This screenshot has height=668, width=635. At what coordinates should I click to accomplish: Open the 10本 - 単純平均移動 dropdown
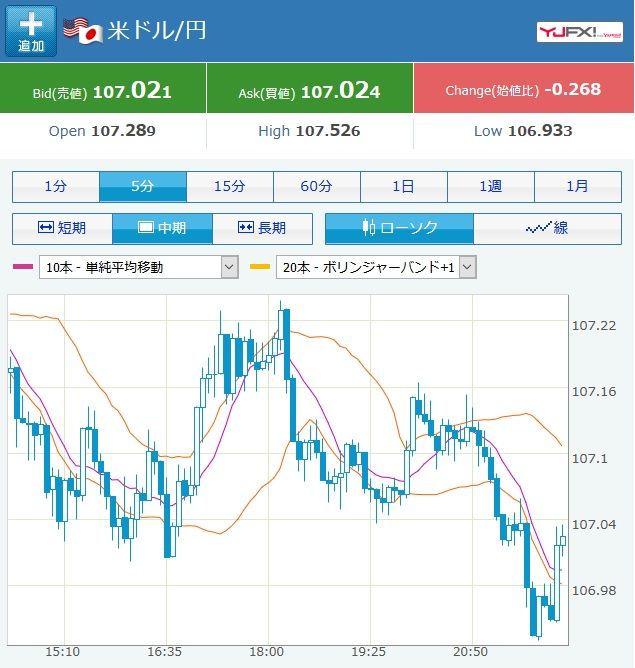pos(138,267)
